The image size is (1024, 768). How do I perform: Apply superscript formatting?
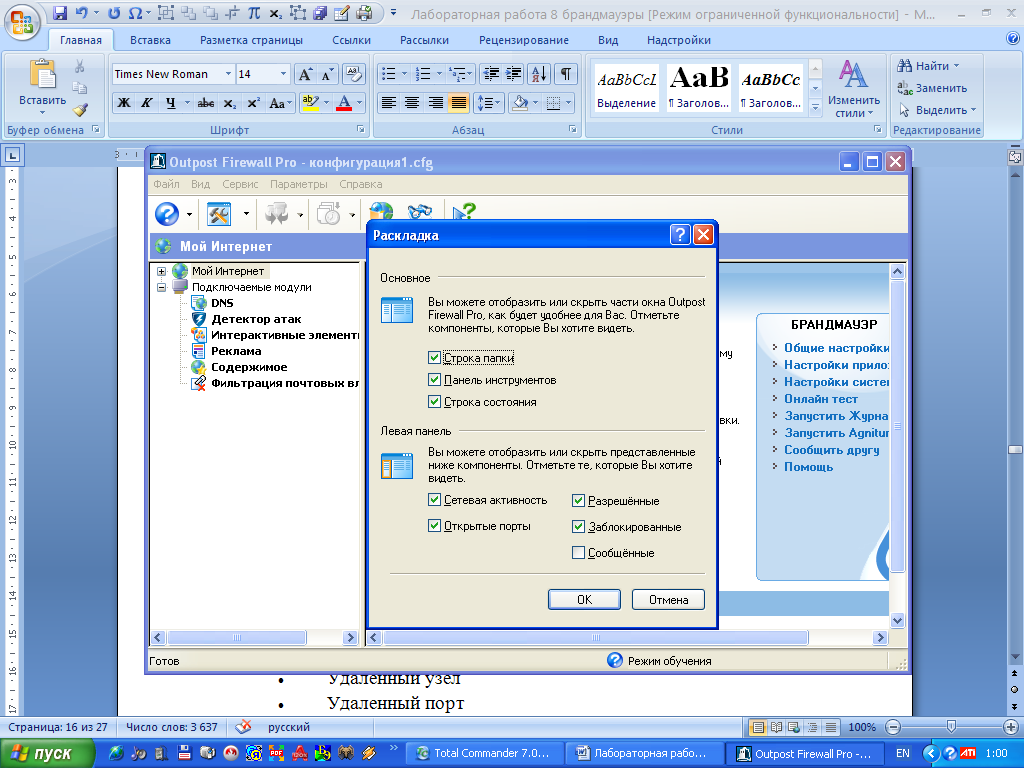(x=253, y=103)
